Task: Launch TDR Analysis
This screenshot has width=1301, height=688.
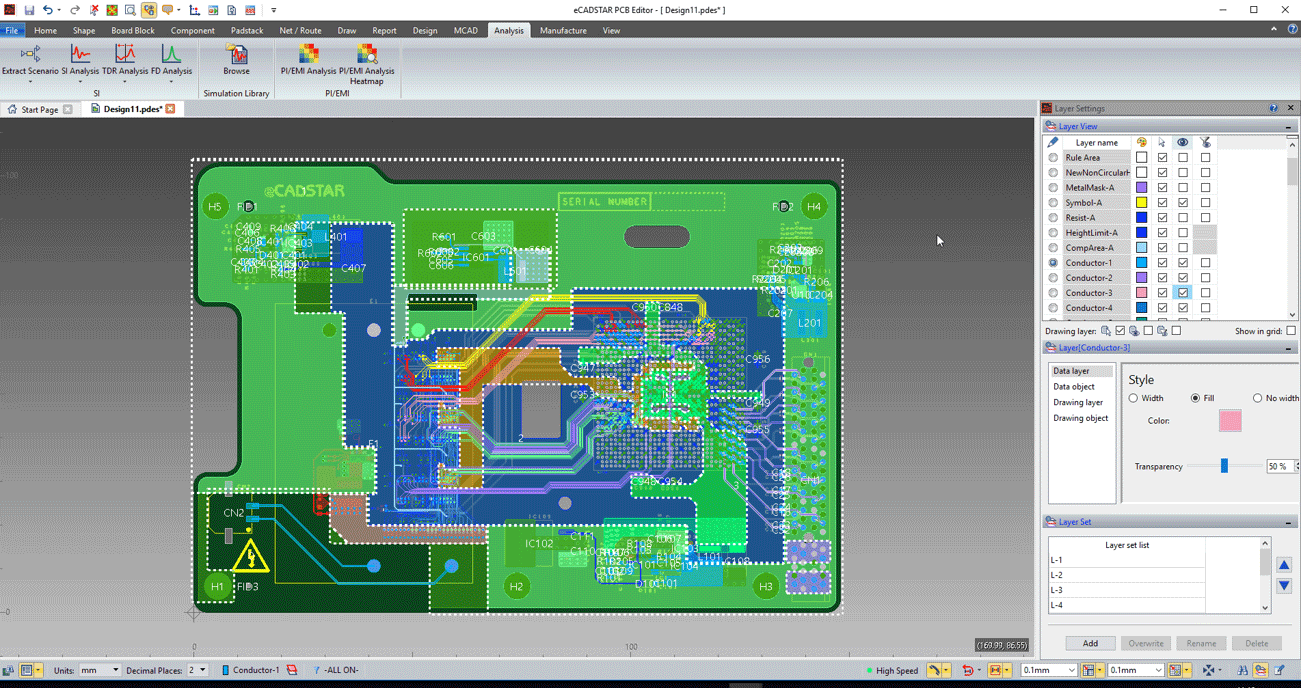Action: (125, 60)
